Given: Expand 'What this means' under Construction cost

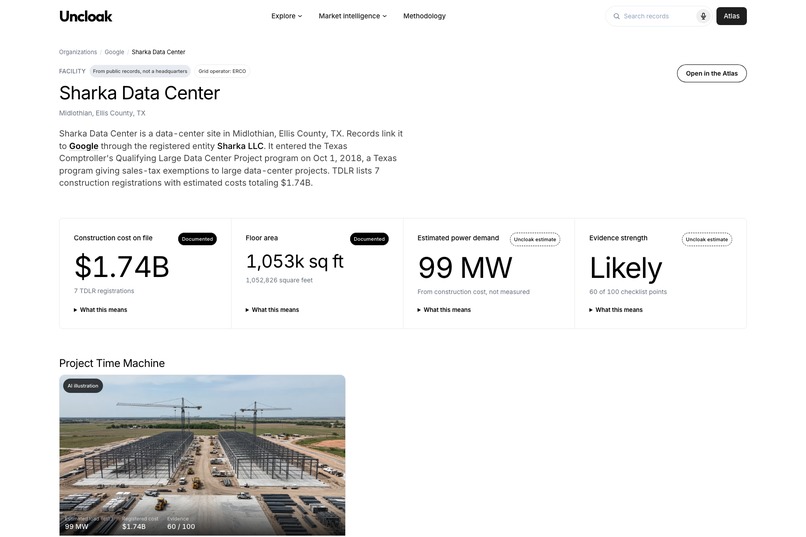Looking at the screenshot, I should (x=100, y=310).
